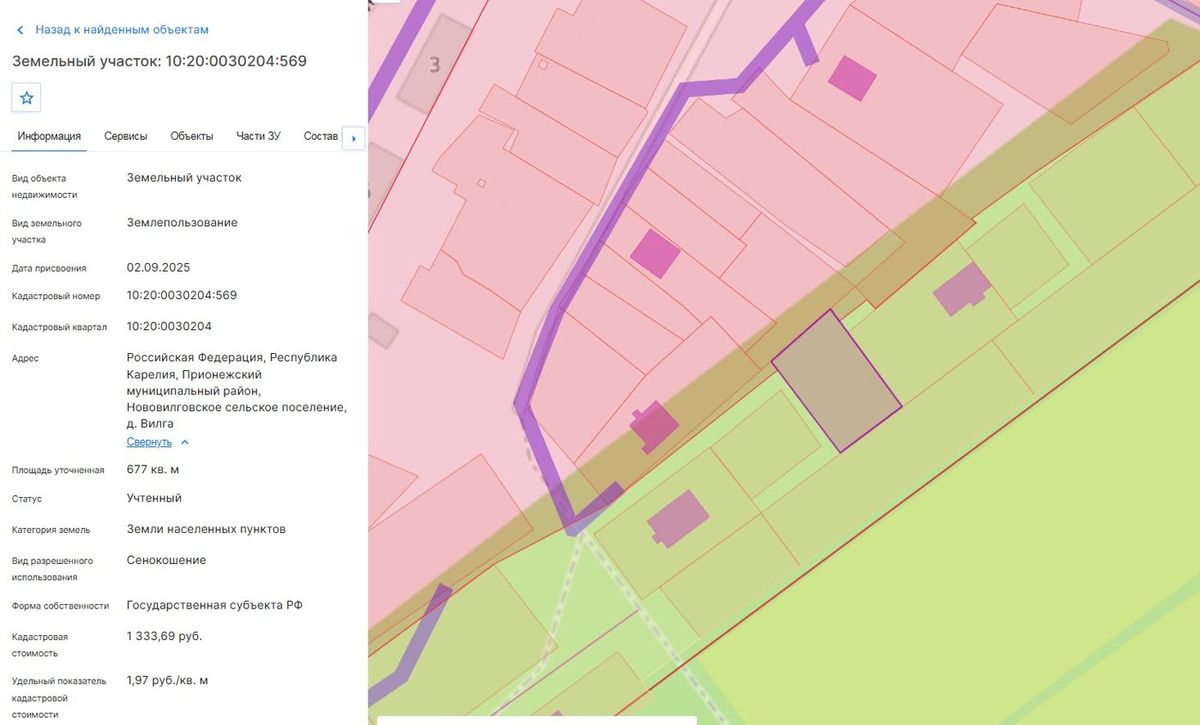The width and height of the screenshot is (1200, 725).
Task: Switch to the Сервисы tab
Action: (126, 136)
